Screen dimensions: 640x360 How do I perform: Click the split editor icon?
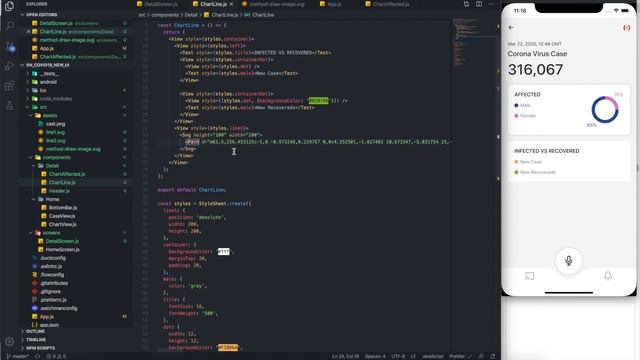479,4
